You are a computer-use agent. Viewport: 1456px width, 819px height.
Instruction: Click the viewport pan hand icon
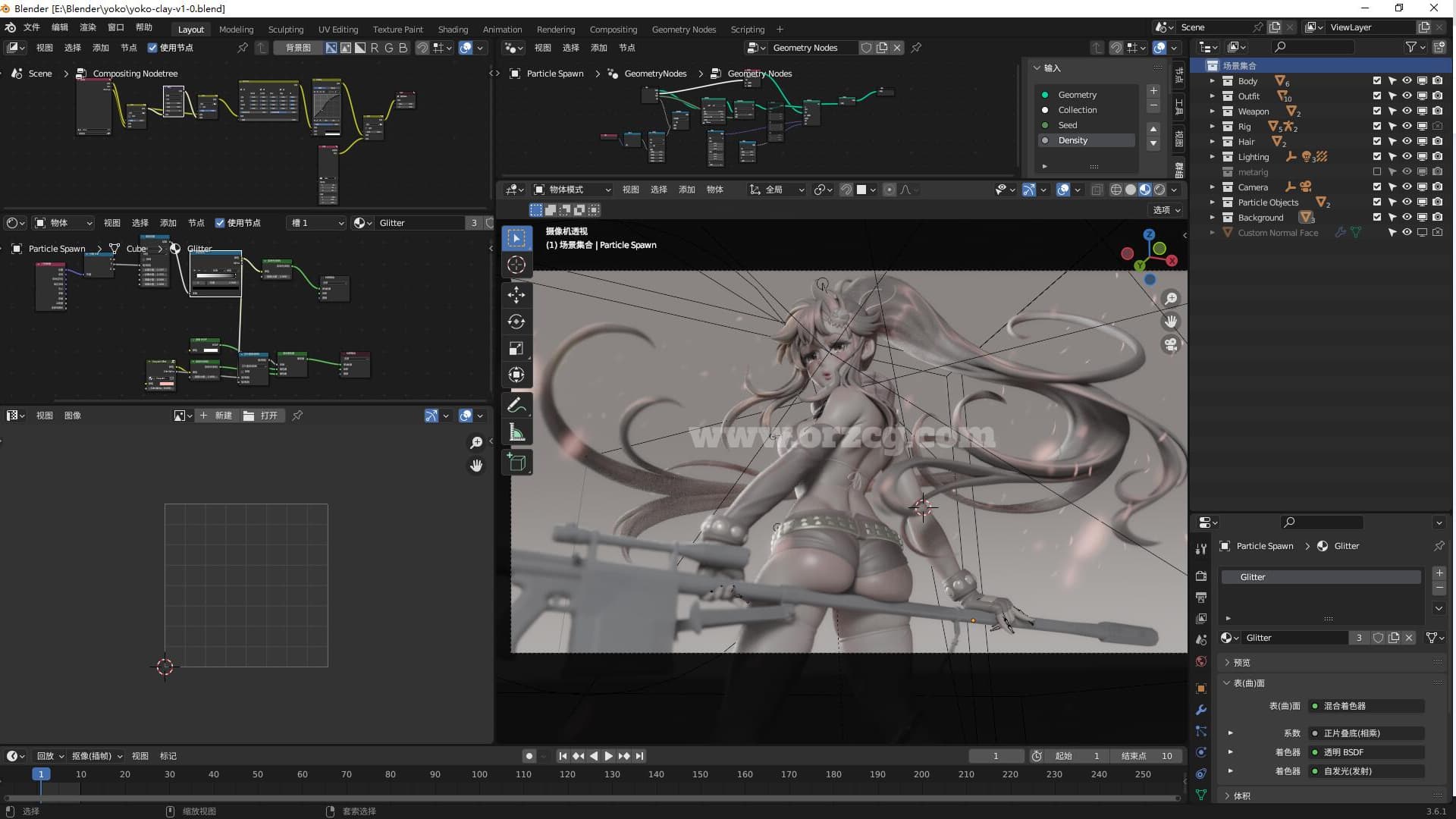tap(1171, 322)
